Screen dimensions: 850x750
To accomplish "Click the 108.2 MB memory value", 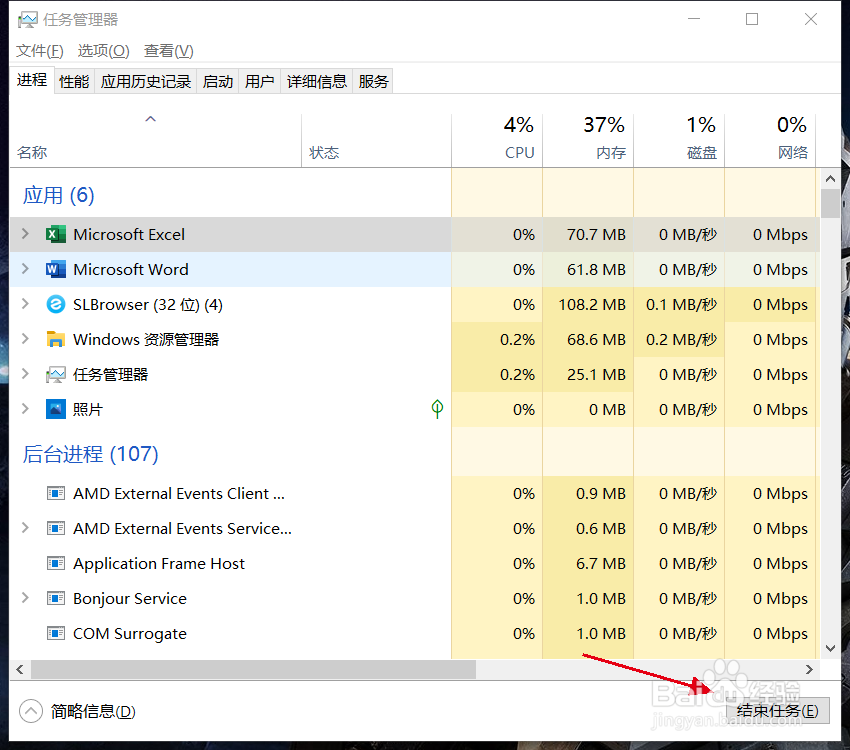I will pyautogui.click(x=592, y=305).
